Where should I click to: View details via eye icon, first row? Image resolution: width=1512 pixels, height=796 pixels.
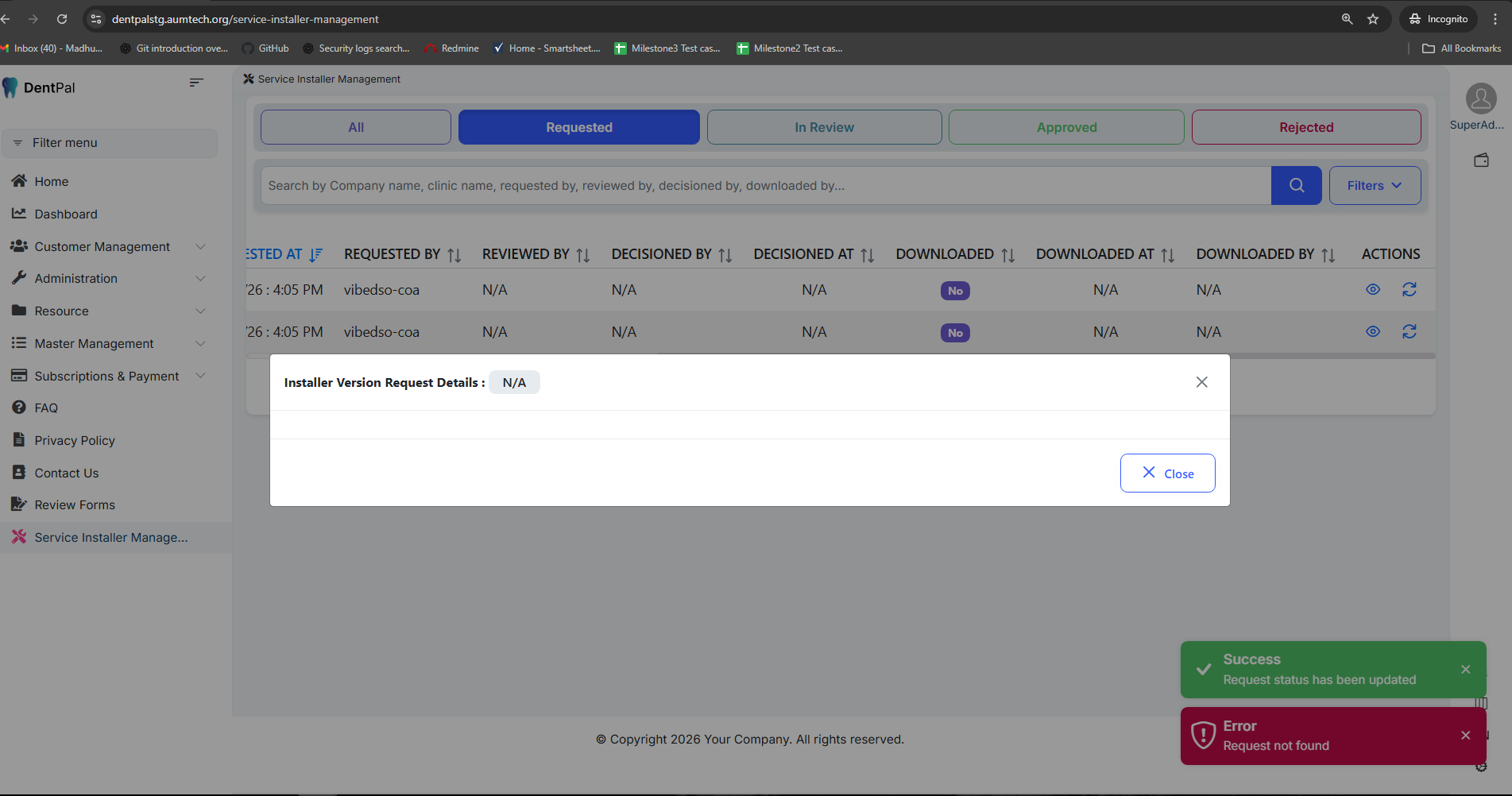[1372, 290]
